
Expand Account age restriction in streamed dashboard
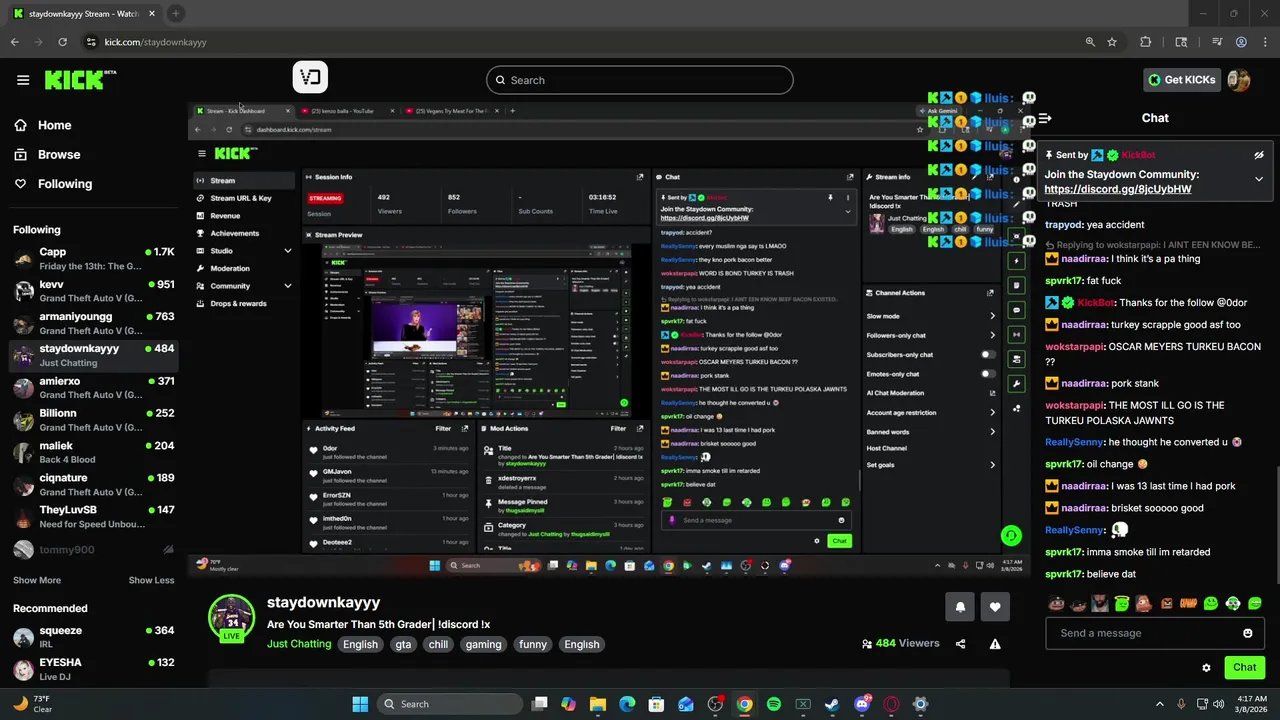coord(992,412)
